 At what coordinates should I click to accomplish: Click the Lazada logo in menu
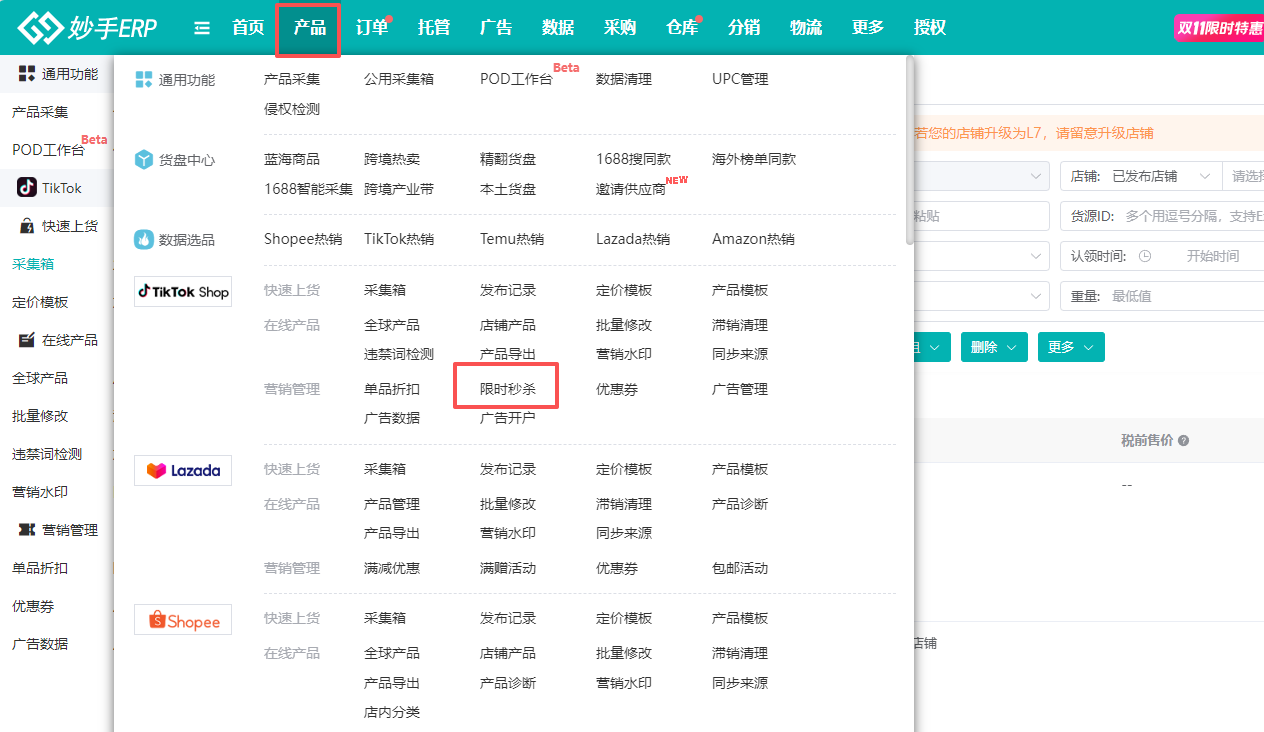pyautogui.click(x=183, y=470)
